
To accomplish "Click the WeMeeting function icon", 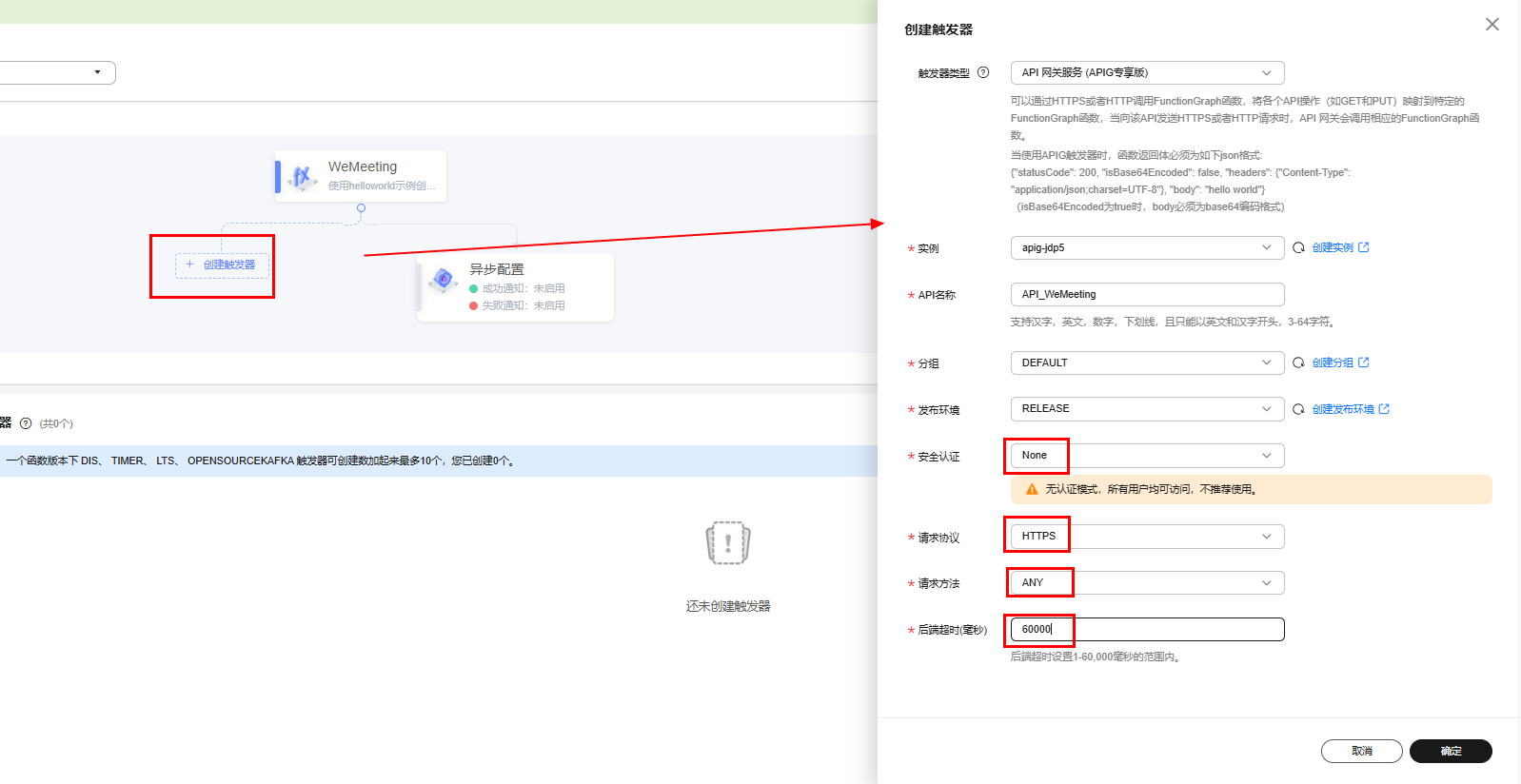I will click(x=302, y=176).
